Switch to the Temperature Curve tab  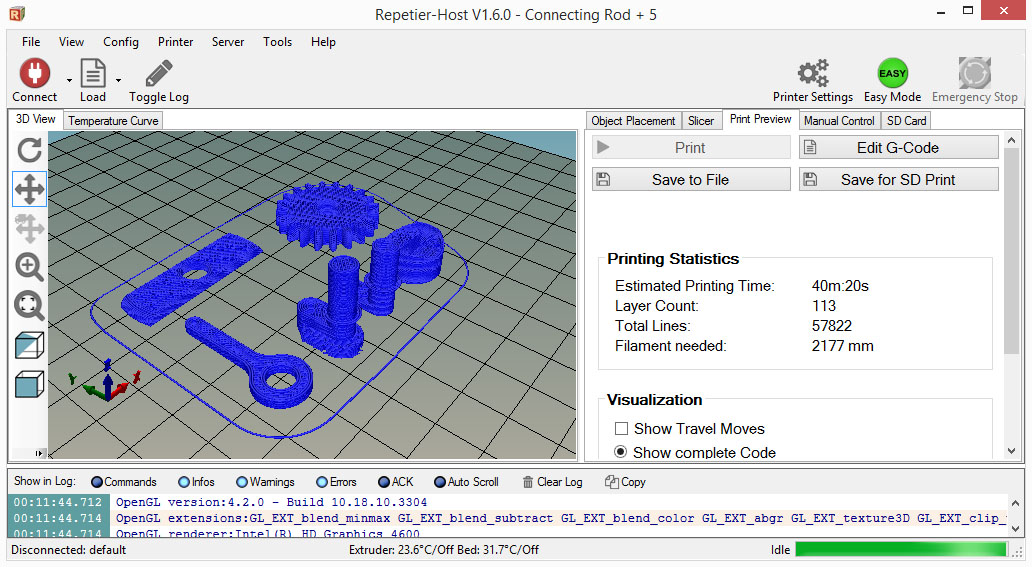113,121
